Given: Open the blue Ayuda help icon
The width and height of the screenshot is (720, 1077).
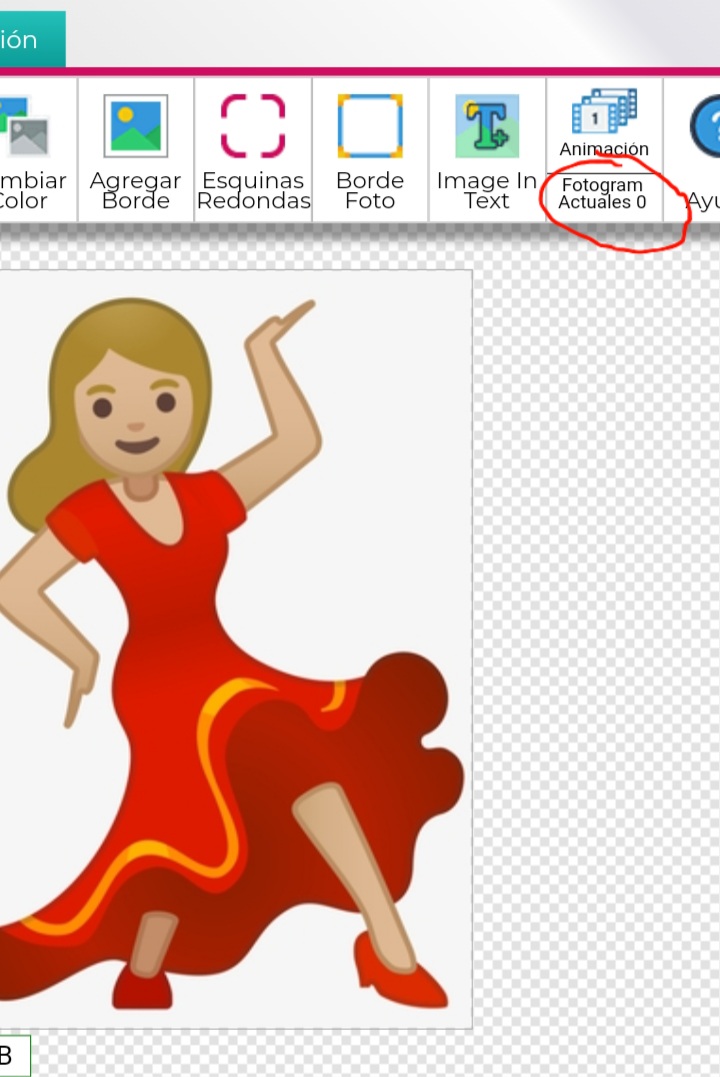Looking at the screenshot, I should click(706, 126).
